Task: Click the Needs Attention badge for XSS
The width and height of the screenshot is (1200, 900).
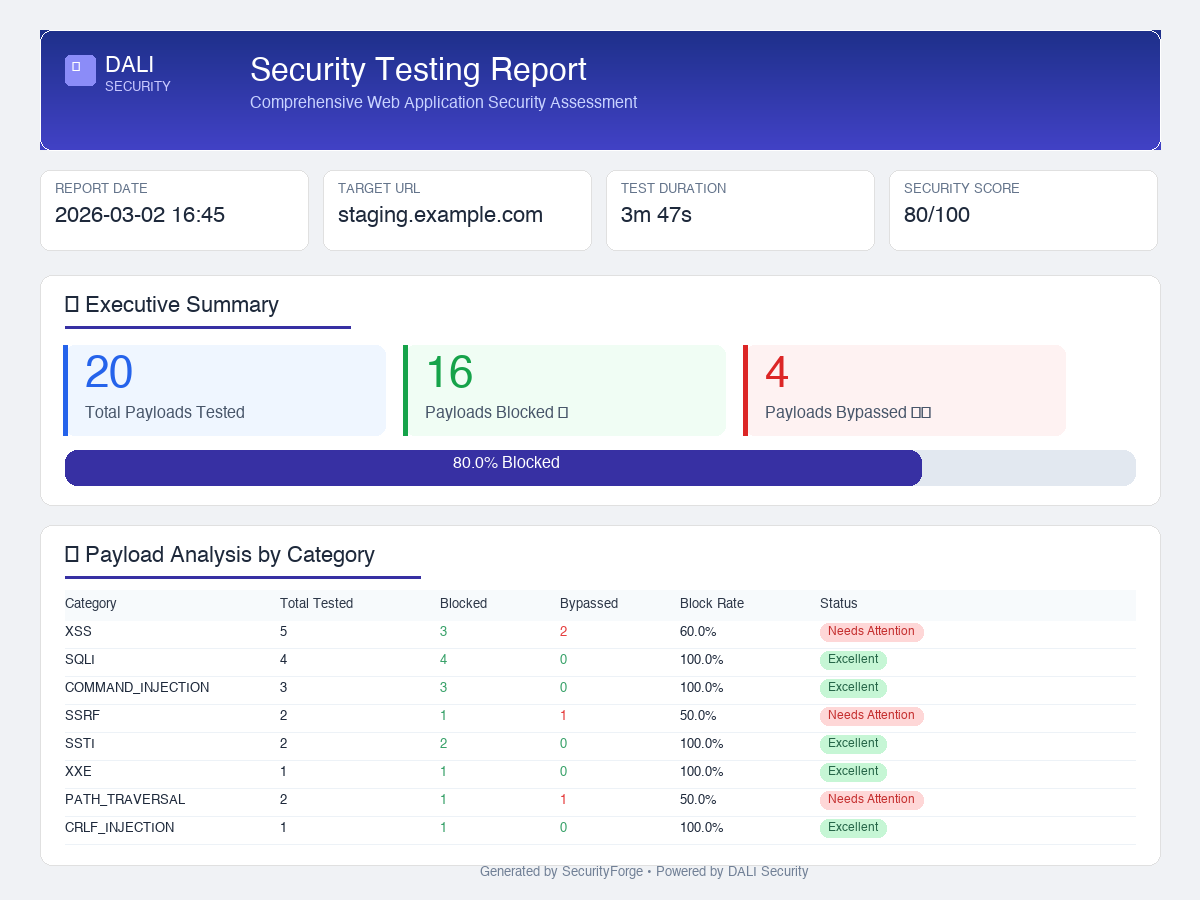Action: [x=871, y=631]
